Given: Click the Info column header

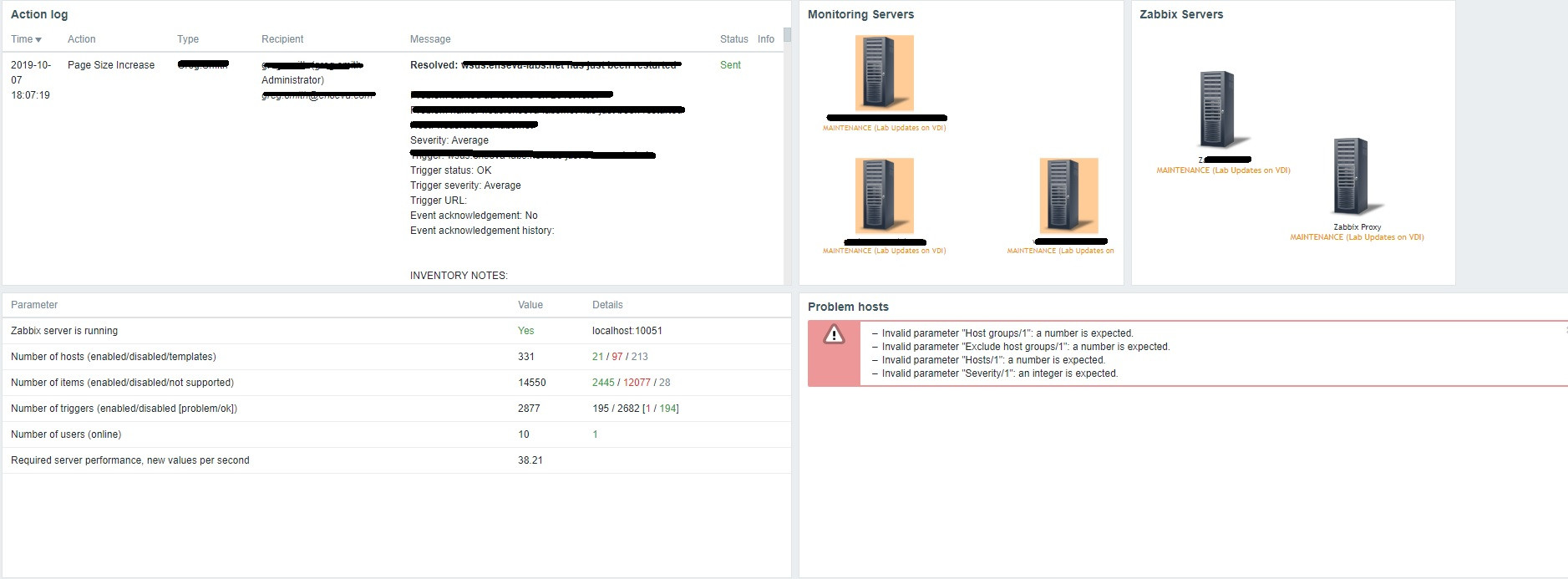Looking at the screenshot, I should click(x=766, y=39).
